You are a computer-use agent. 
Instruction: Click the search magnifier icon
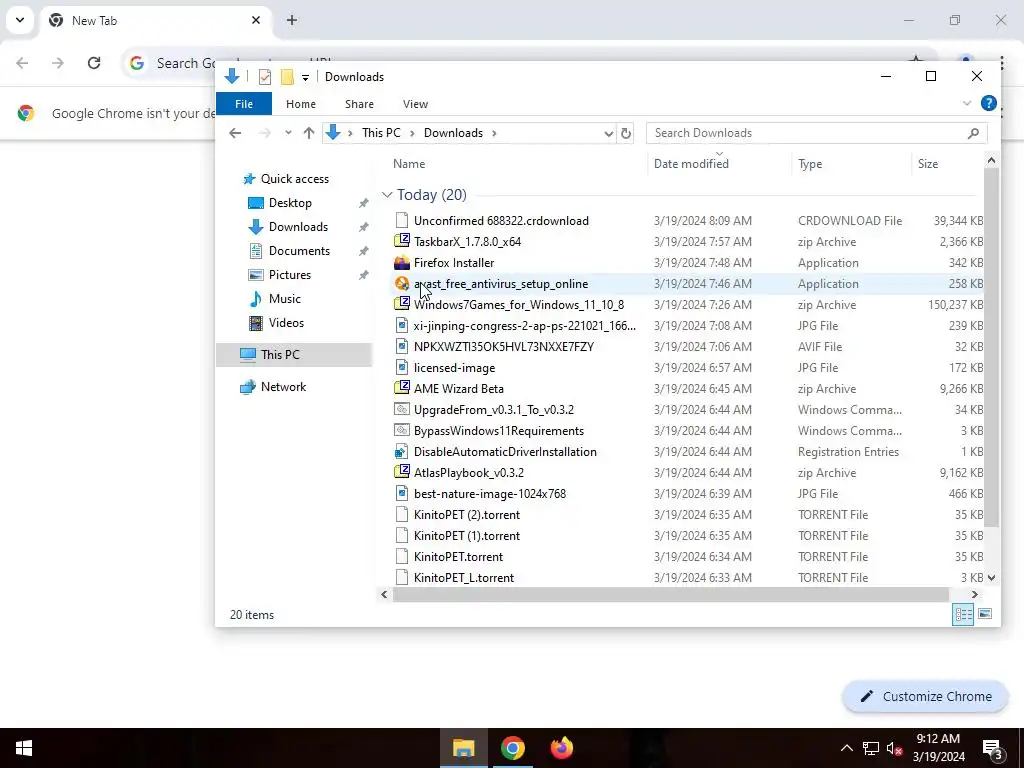pyautogui.click(x=973, y=133)
